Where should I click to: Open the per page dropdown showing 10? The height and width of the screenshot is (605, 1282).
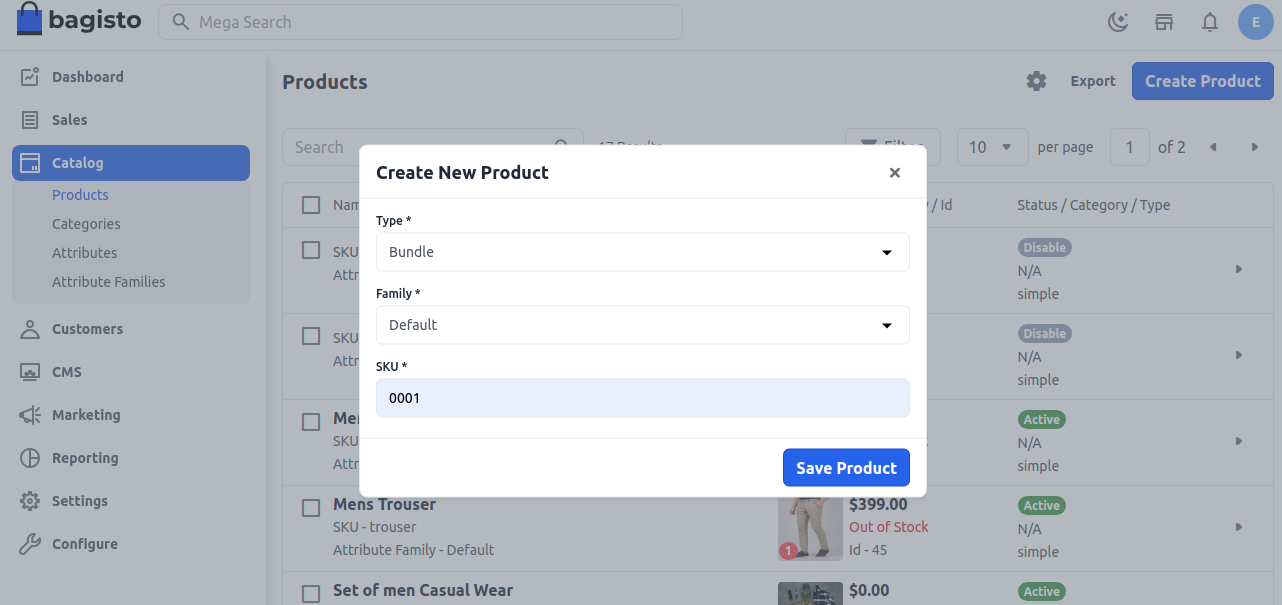991,146
